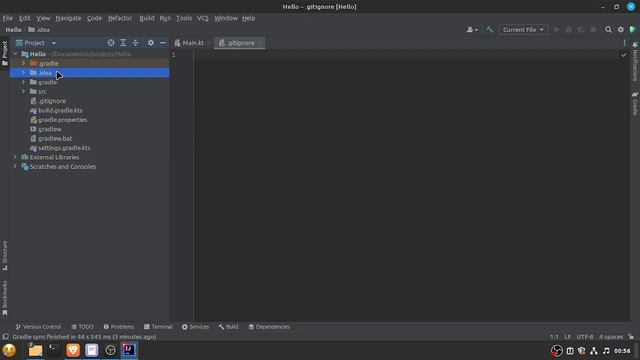Click the Build Project hammer icon

click(x=489, y=29)
